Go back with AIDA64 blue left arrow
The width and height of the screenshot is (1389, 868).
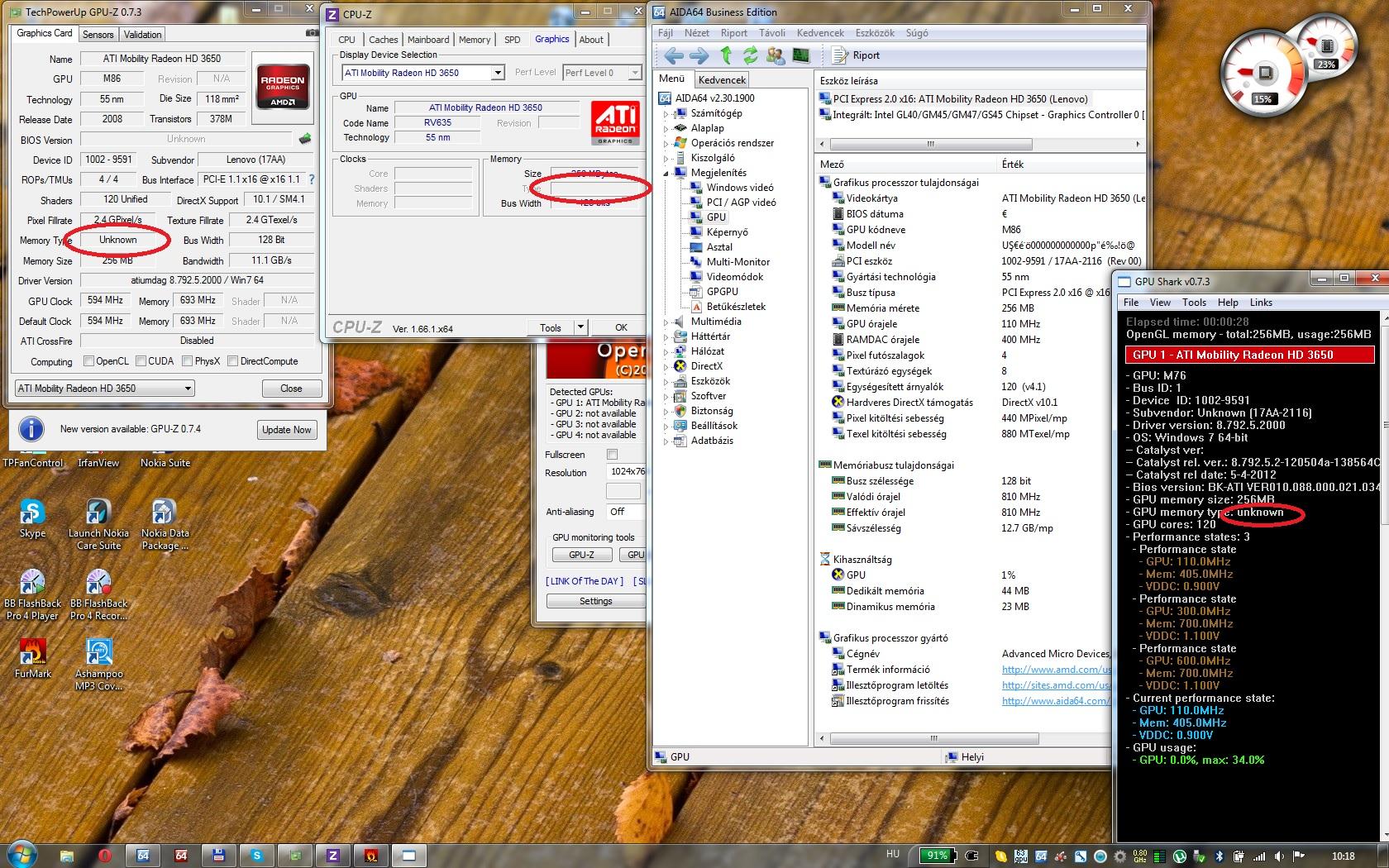(674, 55)
